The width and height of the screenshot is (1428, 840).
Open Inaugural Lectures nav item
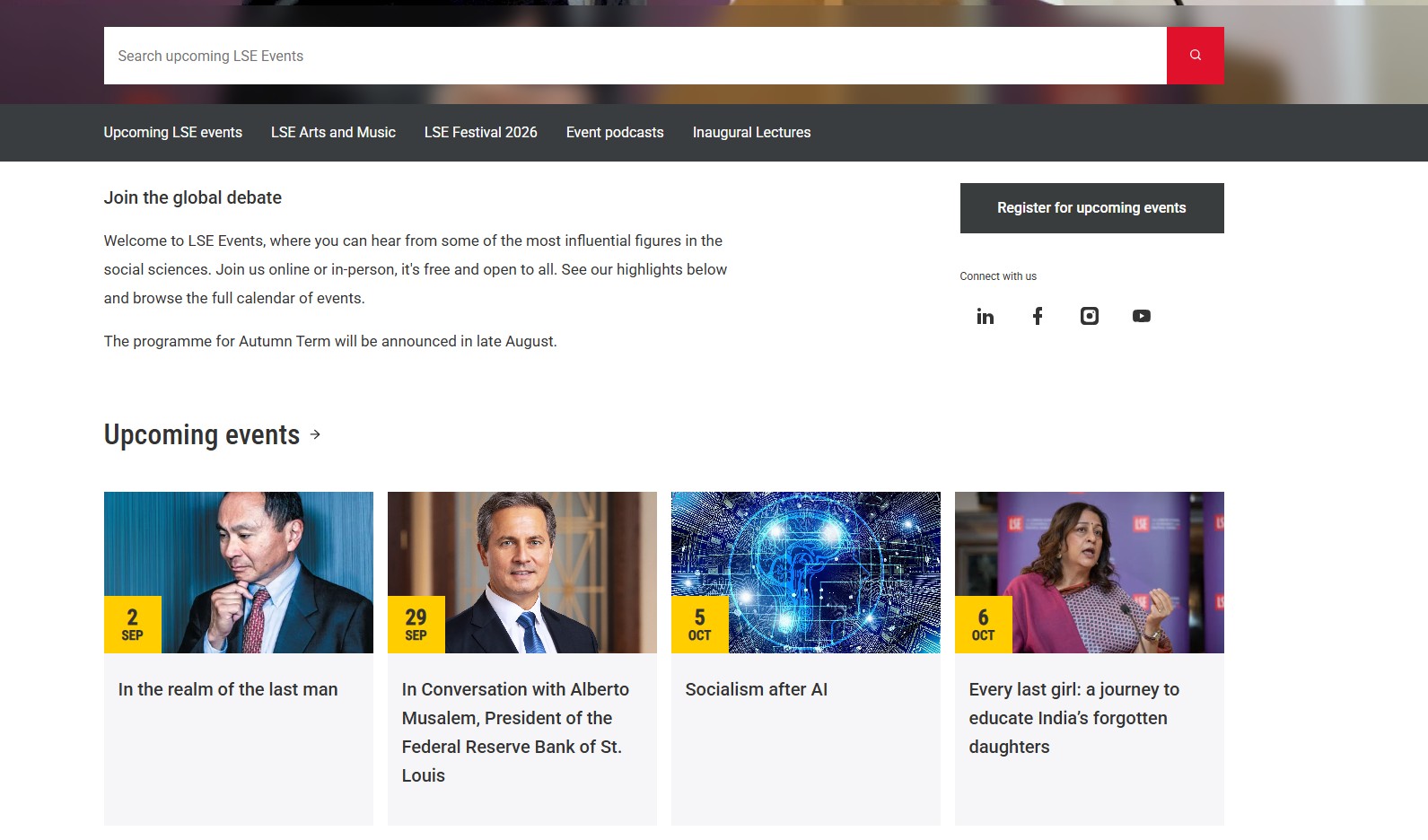tap(751, 133)
